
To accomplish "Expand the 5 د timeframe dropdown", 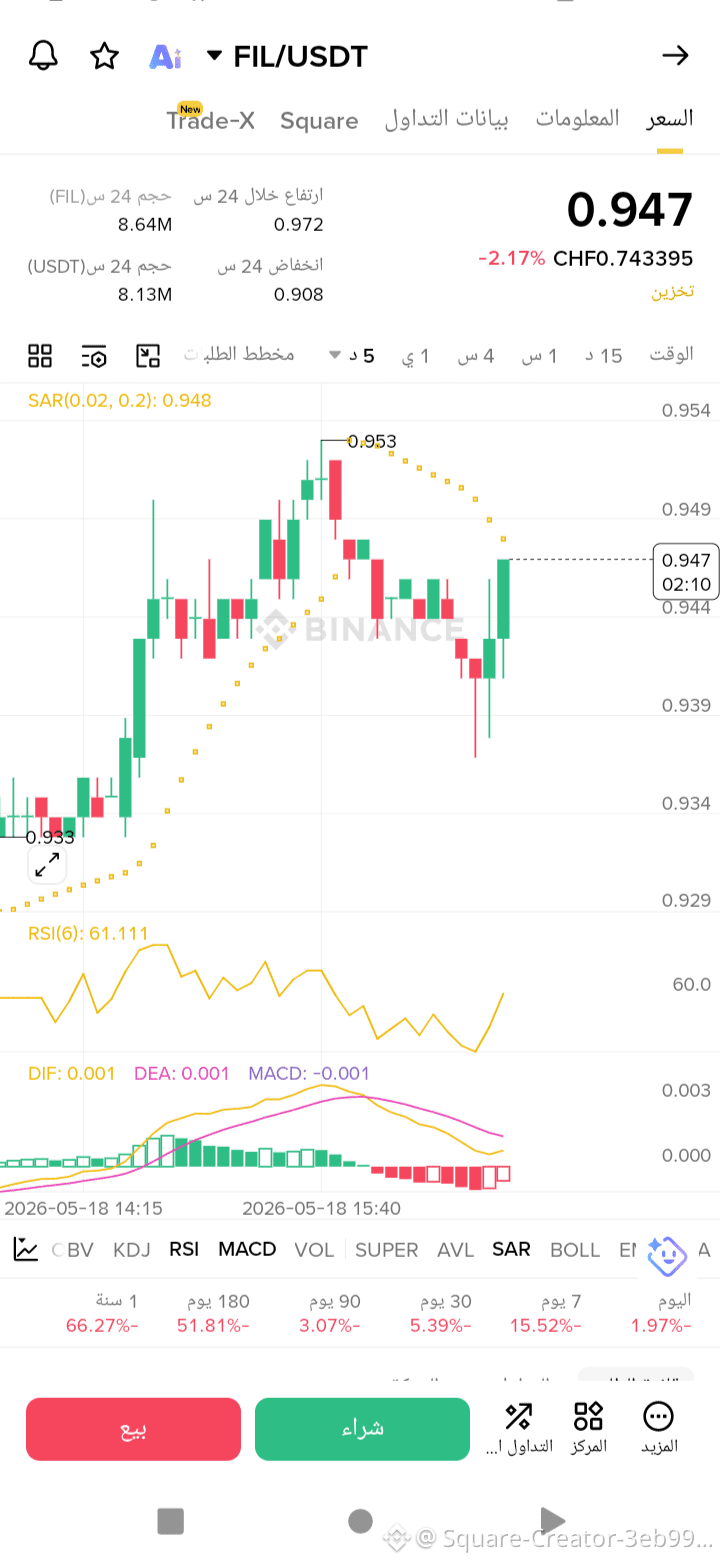I will tap(350, 355).
